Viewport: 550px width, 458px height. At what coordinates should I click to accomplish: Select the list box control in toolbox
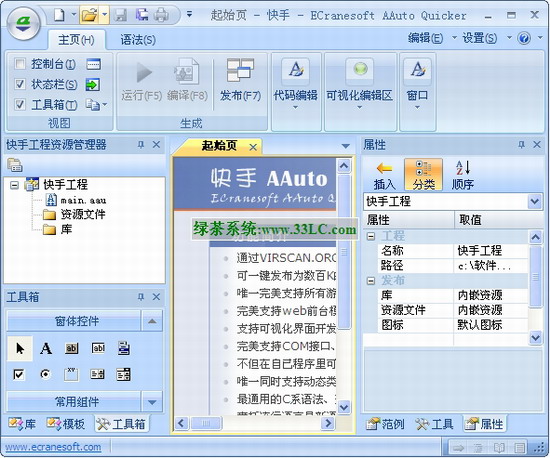98,375
